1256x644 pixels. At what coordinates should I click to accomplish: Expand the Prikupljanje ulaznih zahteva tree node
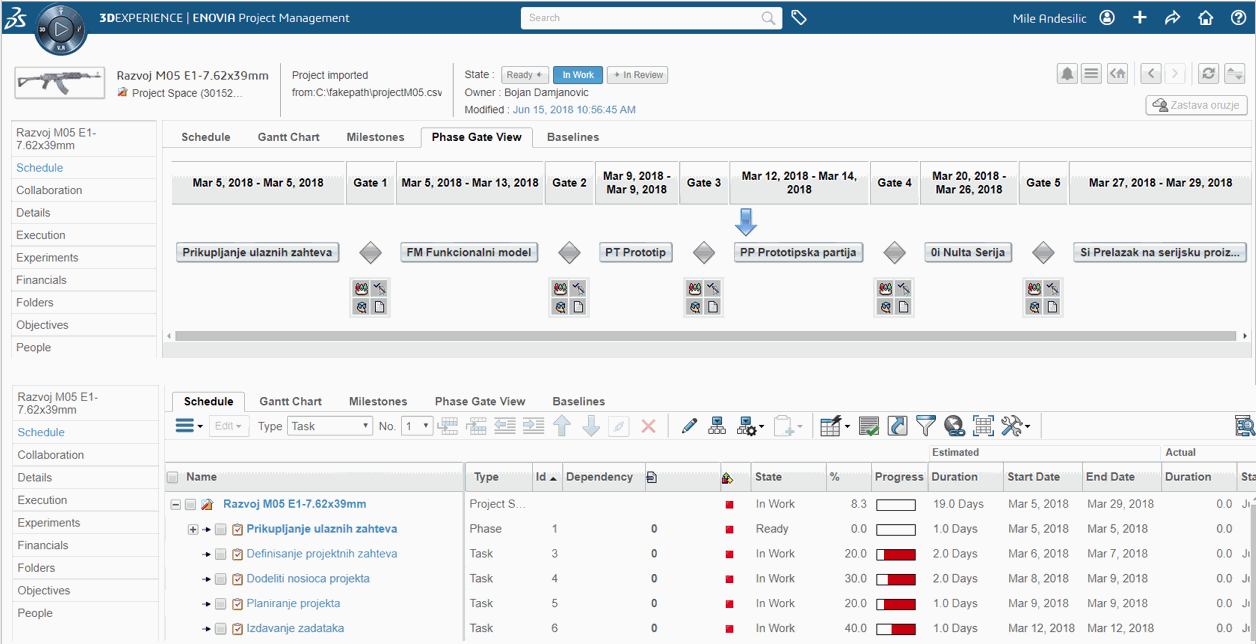[x=192, y=528]
